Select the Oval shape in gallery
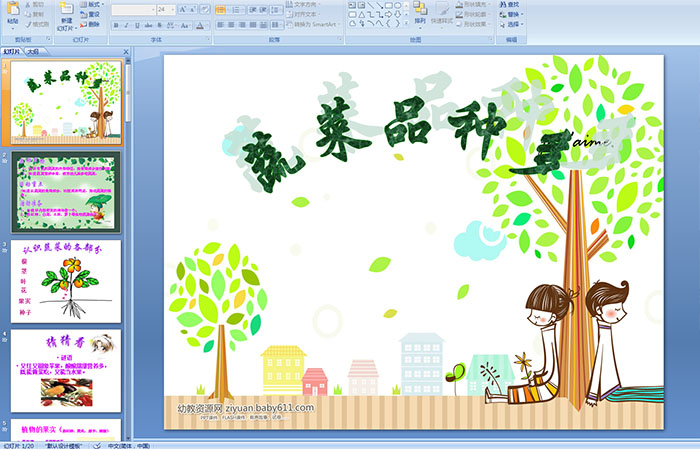Image resolution: width=700 pixels, height=449 pixels. [x=397, y=5]
